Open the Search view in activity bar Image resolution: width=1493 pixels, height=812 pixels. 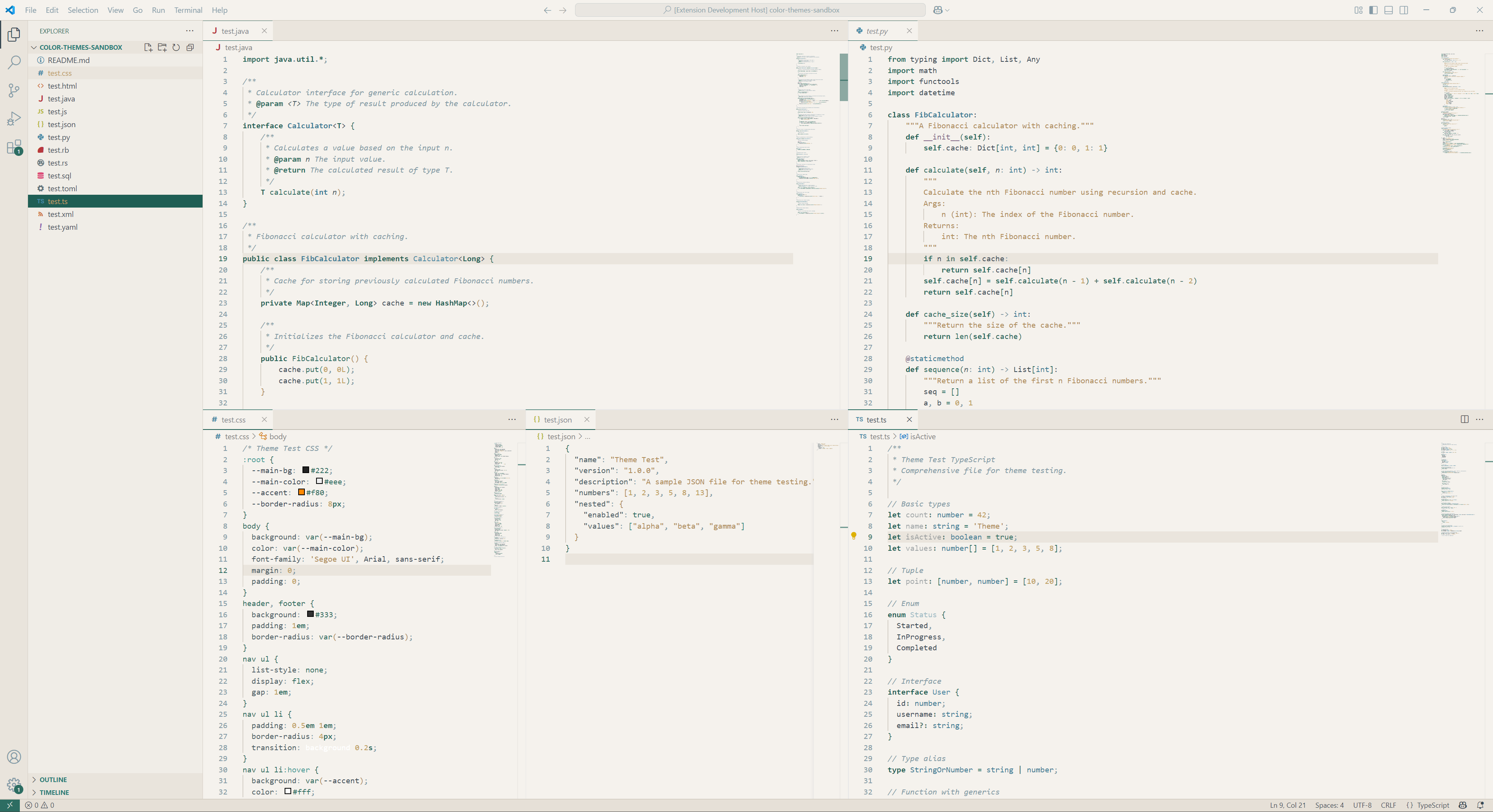tap(14, 62)
